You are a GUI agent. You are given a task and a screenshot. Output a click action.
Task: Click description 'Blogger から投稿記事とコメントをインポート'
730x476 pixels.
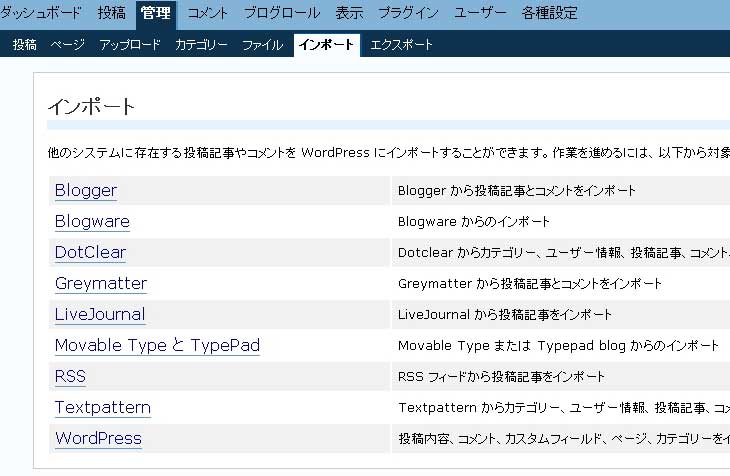click(517, 190)
